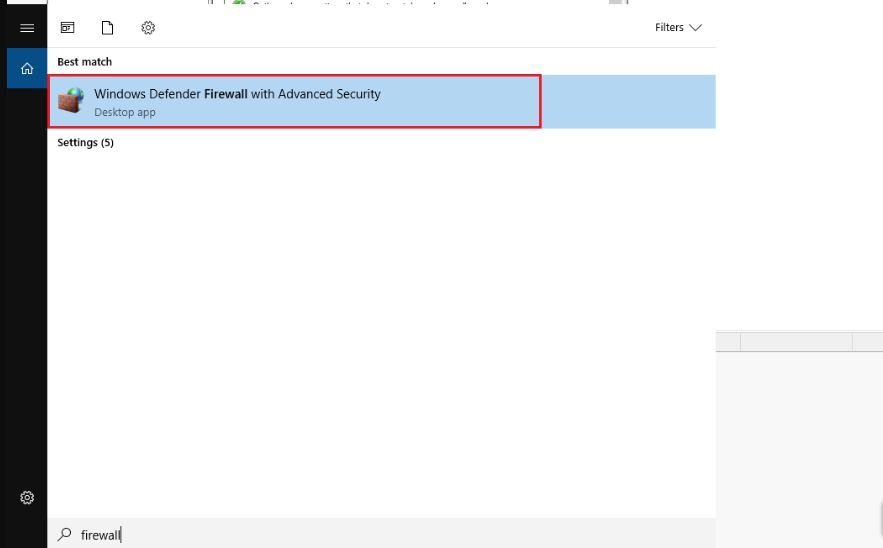Image resolution: width=883 pixels, height=548 pixels.
Task: Click the magnifier icon in search box
Action: pyautogui.click(x=65, y=535)
